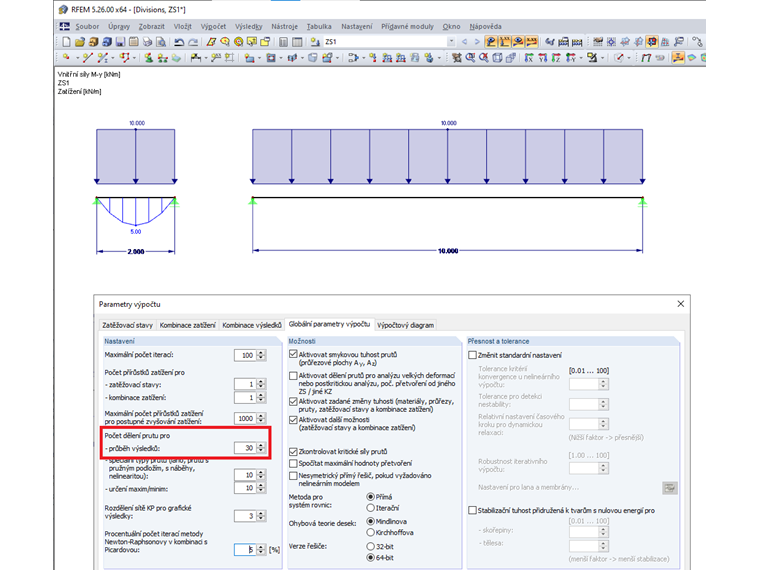This screenshot has width=760, height=570.
Task: Click the Undo arrow icon
Action: tap(179, 42)
